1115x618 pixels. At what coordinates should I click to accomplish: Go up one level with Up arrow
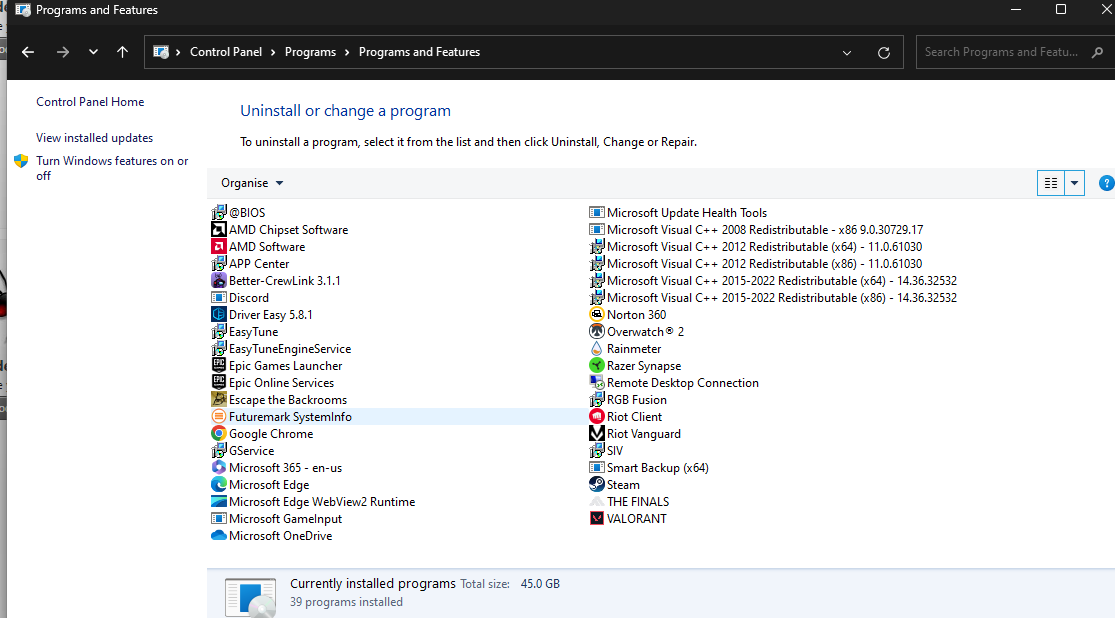tap(122, 52)
